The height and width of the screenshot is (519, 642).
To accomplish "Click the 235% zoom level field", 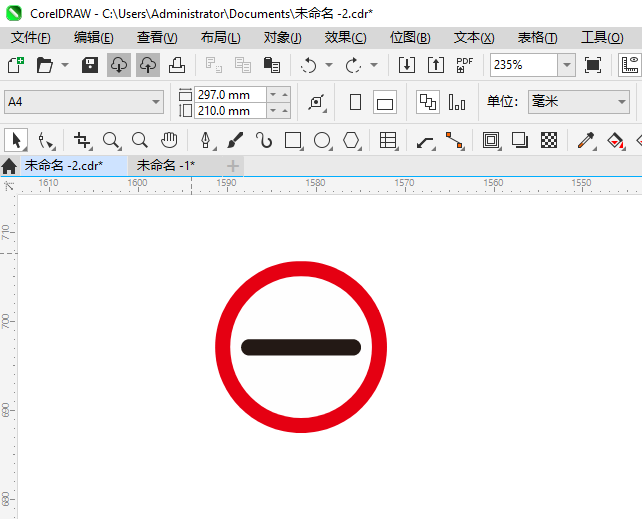I will click(524, 65).
